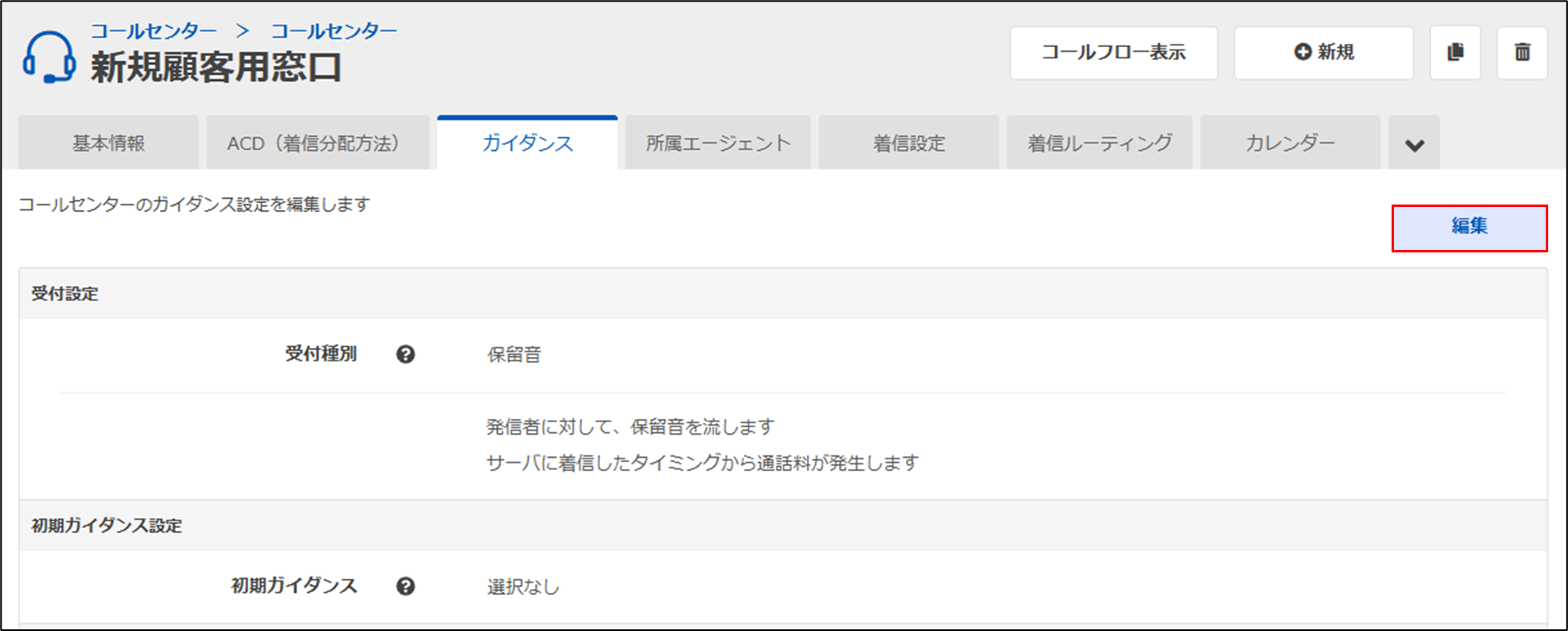The height and width of the screenshot is (631, 1568).
Task: Click the duplicate (copy) icon button
Action: click(x=1455, y=53)
